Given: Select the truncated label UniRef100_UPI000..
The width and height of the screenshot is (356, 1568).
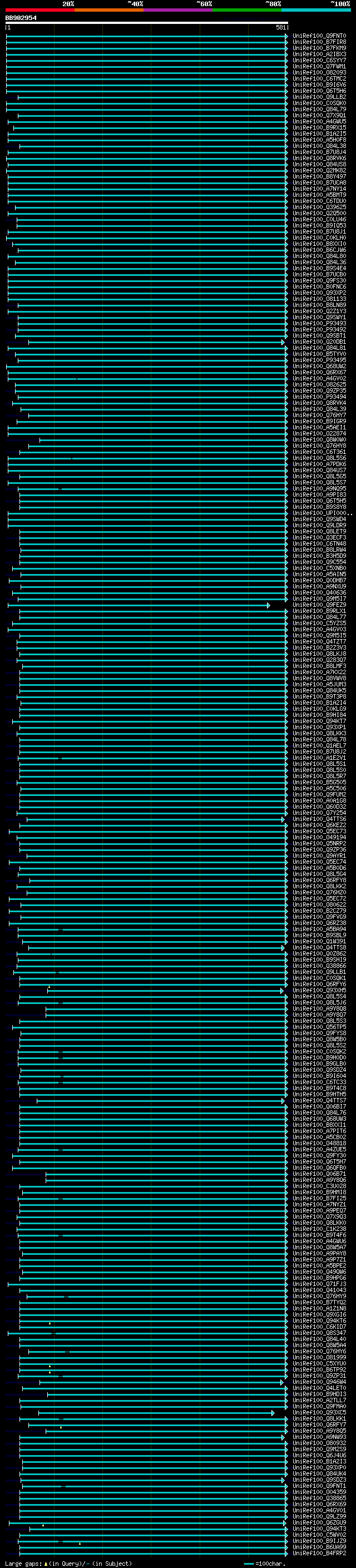Looking at the screenshot, I should tap(322, 513).
